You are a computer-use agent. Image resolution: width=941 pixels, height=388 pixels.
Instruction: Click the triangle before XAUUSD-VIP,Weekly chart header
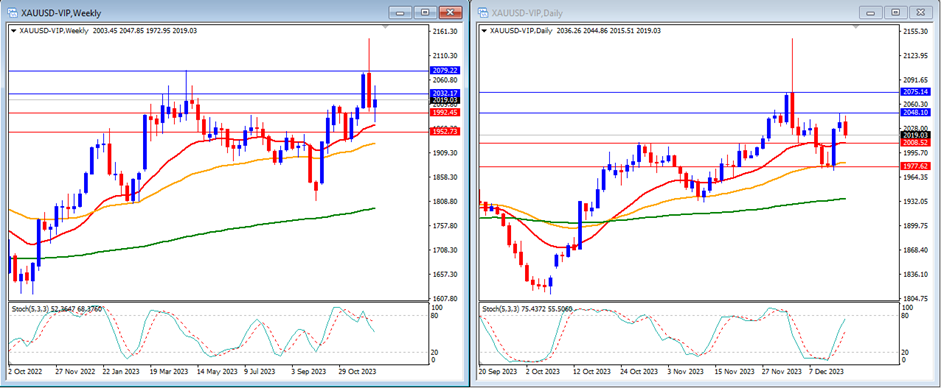(13, 31)
